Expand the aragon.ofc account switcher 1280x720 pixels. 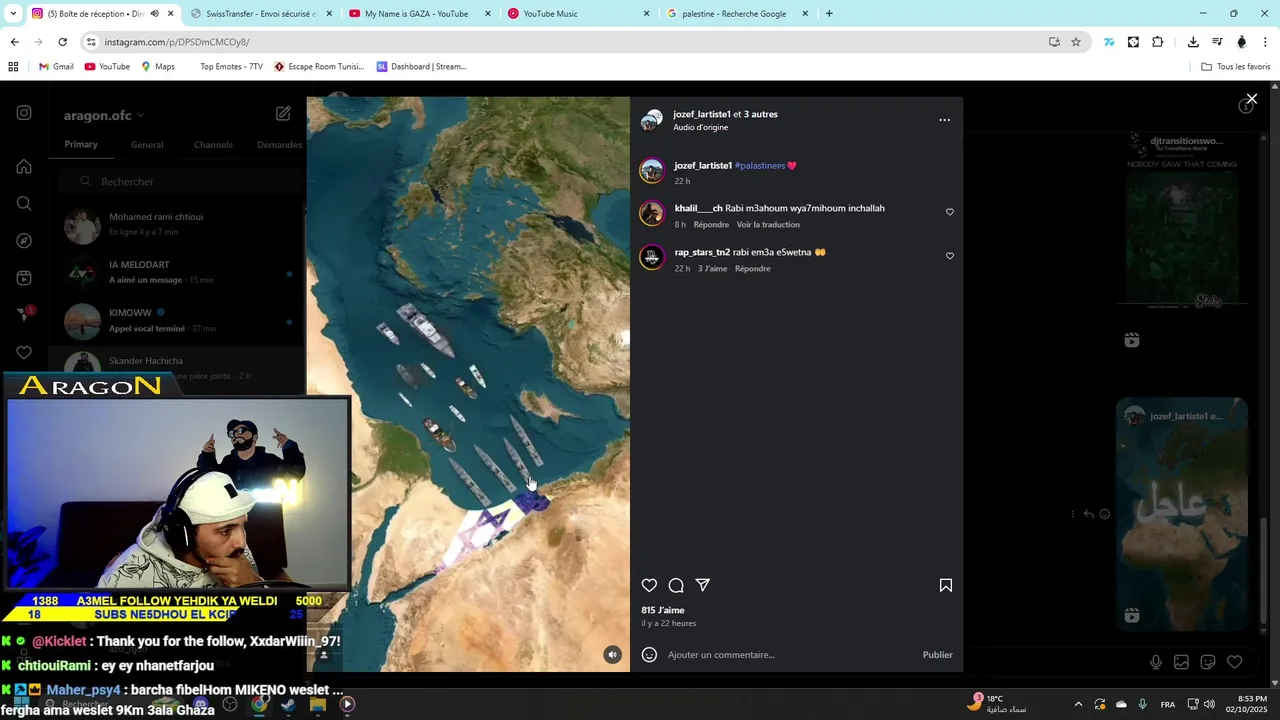[x=104, y=115]
